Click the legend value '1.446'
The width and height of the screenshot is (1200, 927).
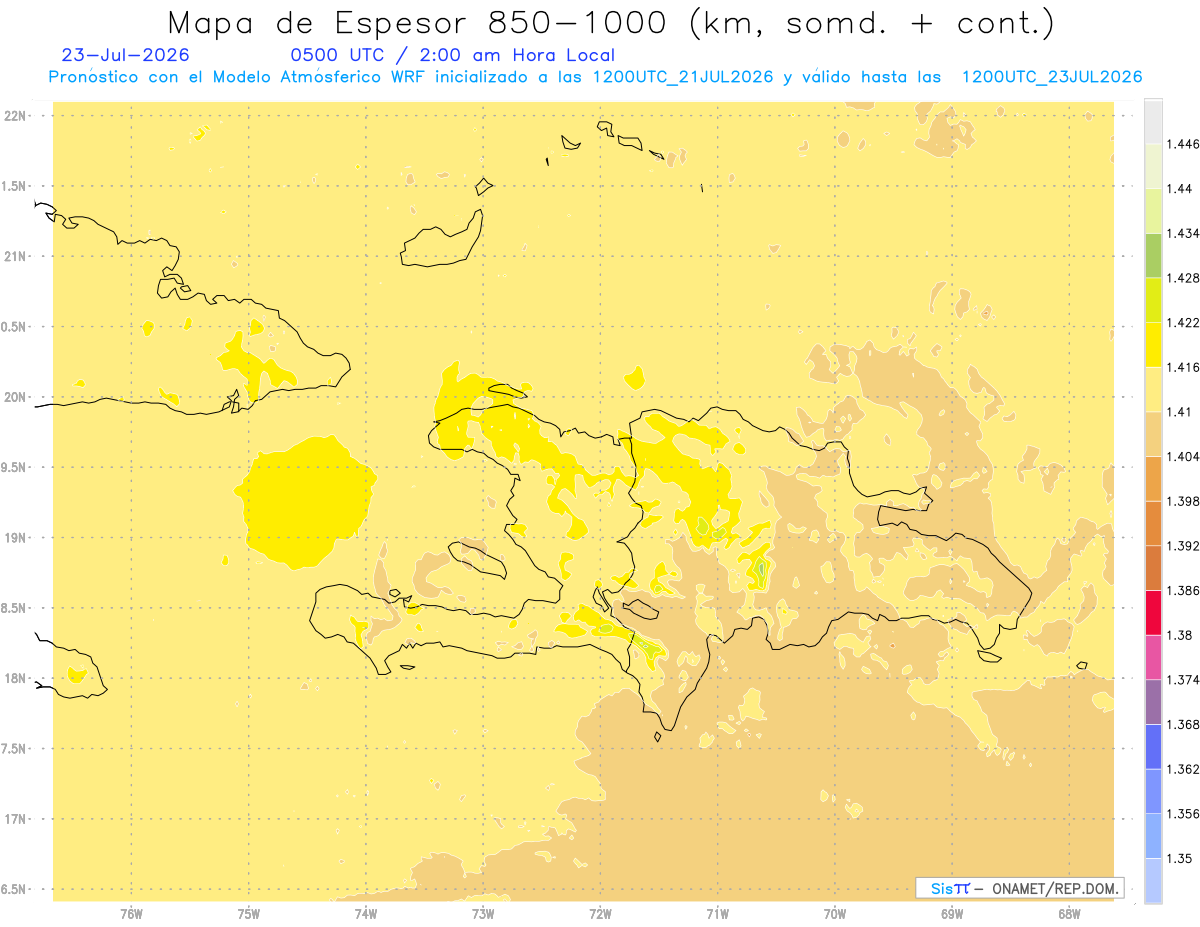1182,144
